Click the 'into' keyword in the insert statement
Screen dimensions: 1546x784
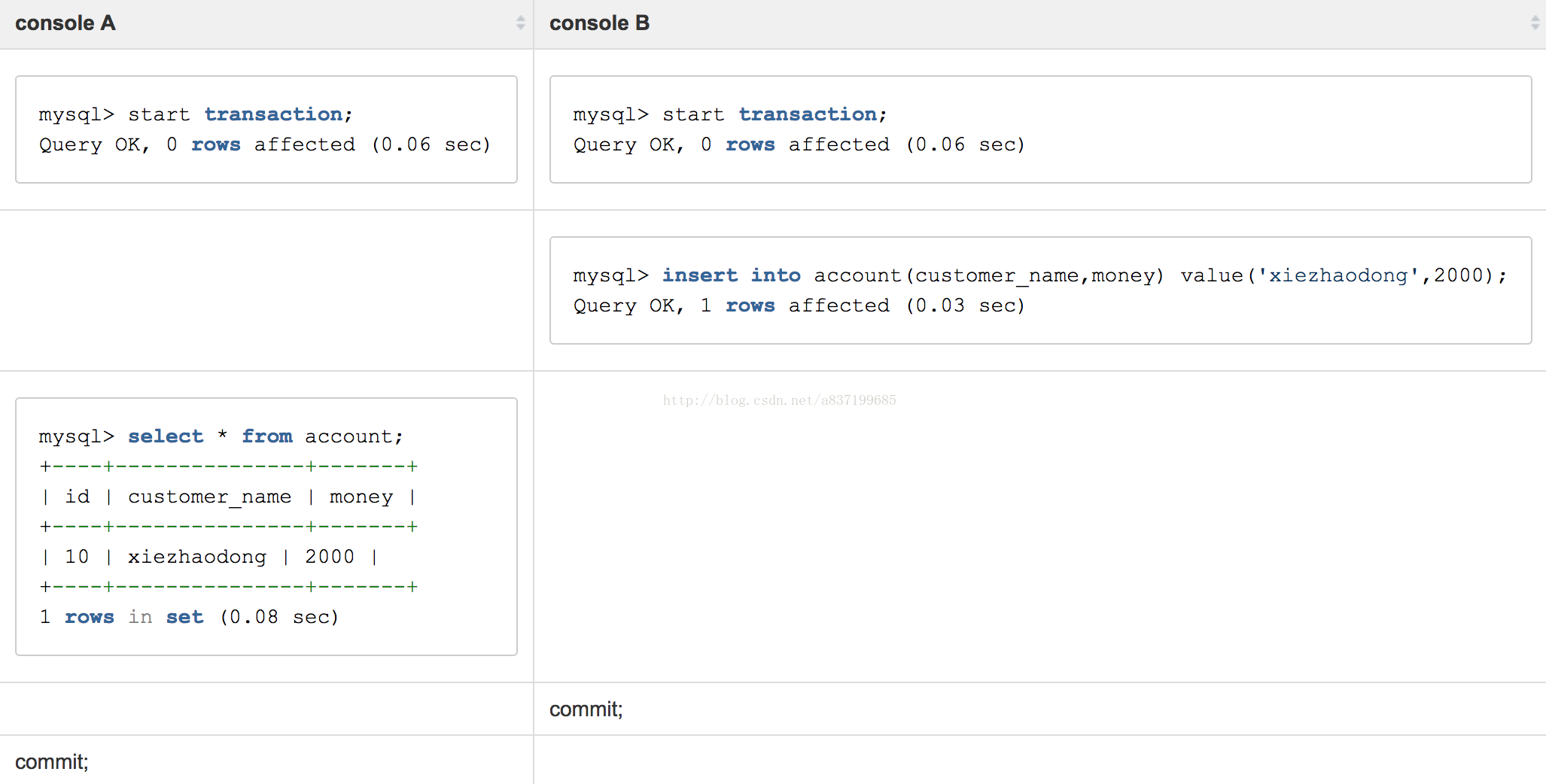[x=775, y=275]
